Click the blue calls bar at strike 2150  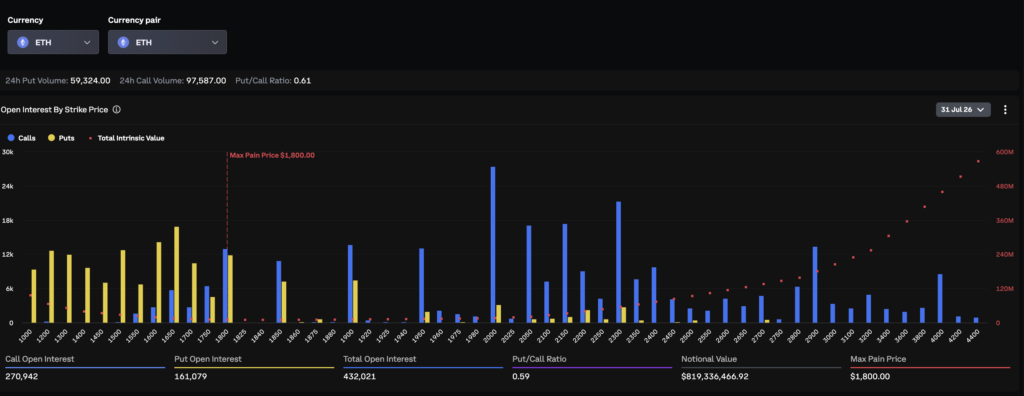click(x=565, y=273)
